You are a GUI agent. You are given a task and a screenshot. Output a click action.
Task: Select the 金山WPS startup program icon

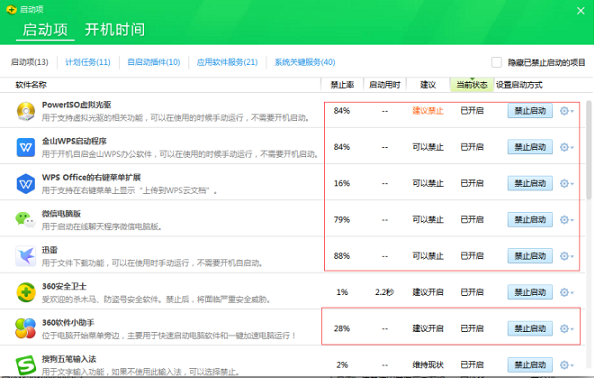tap(26, 147)
